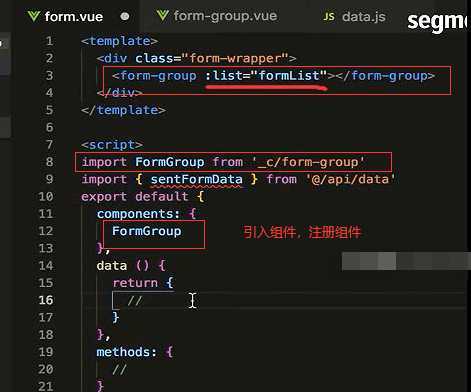Click the sentFormData underlined import name
Image resolution: width=471 pixels, height=392 pixels.
pos(197,180)
